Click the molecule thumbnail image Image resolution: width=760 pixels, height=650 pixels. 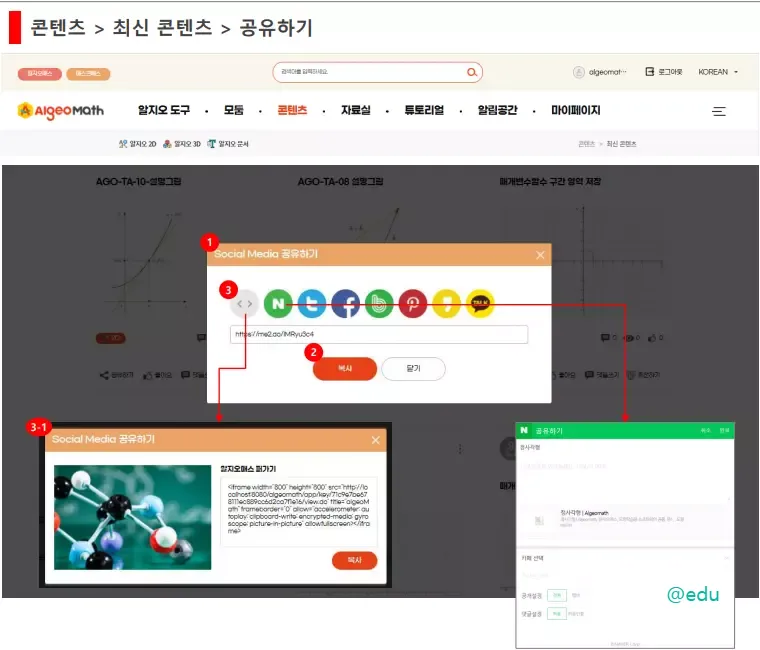tap(133, 517)
